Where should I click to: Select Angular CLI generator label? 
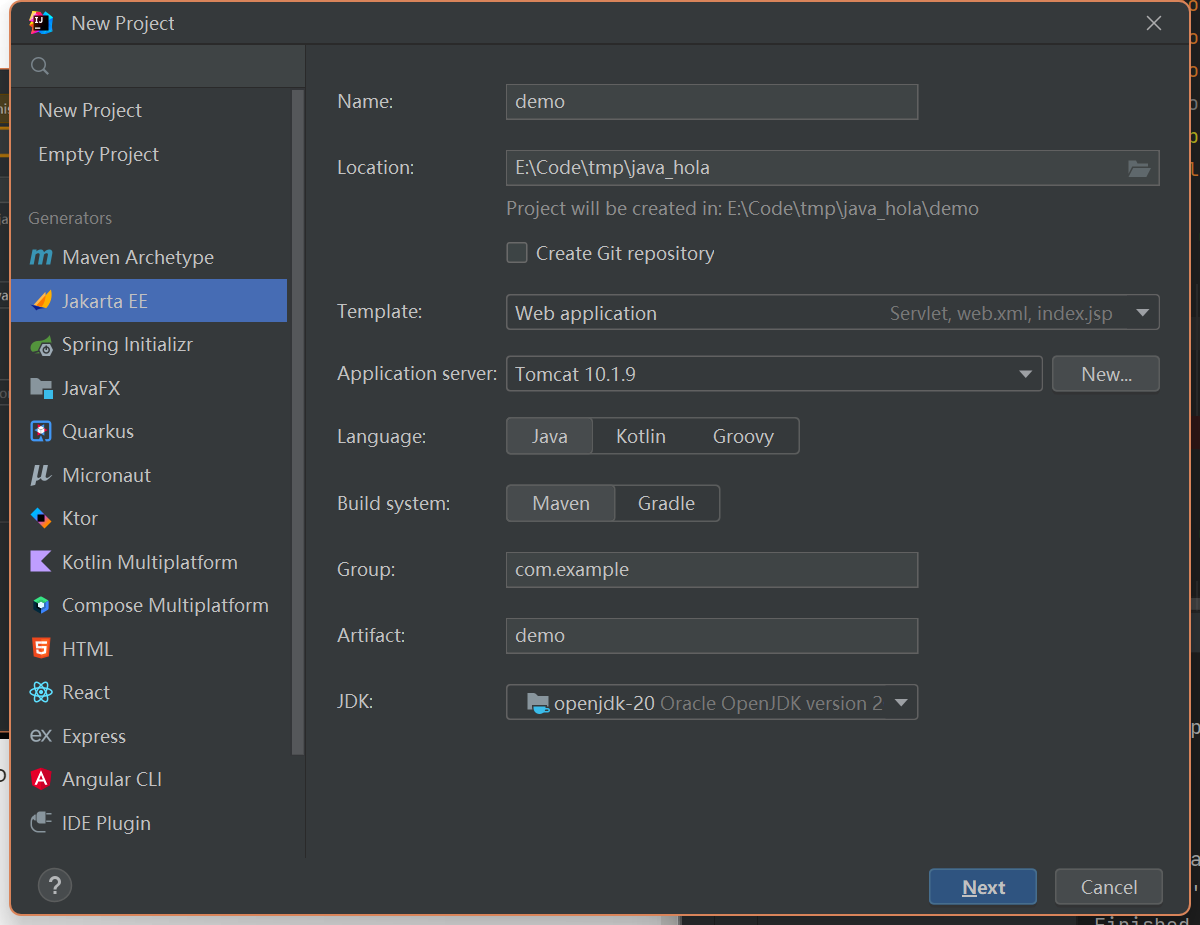click(x=112, y=779)
